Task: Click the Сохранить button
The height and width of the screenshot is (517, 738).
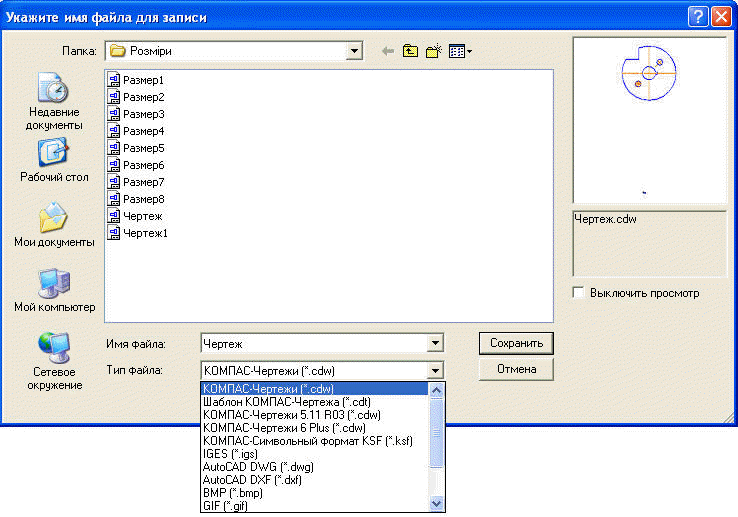Action: (x=516, y=343)
